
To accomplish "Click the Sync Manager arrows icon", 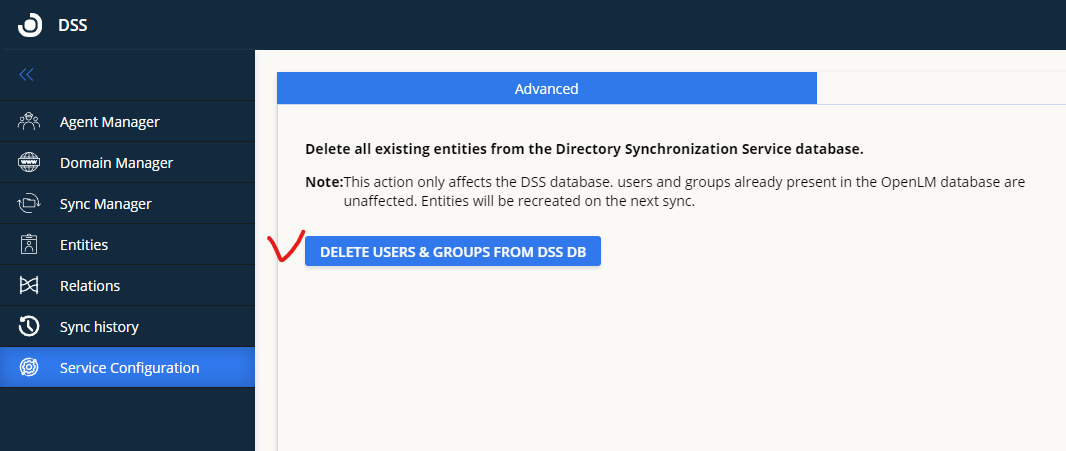I will (28, 204).
